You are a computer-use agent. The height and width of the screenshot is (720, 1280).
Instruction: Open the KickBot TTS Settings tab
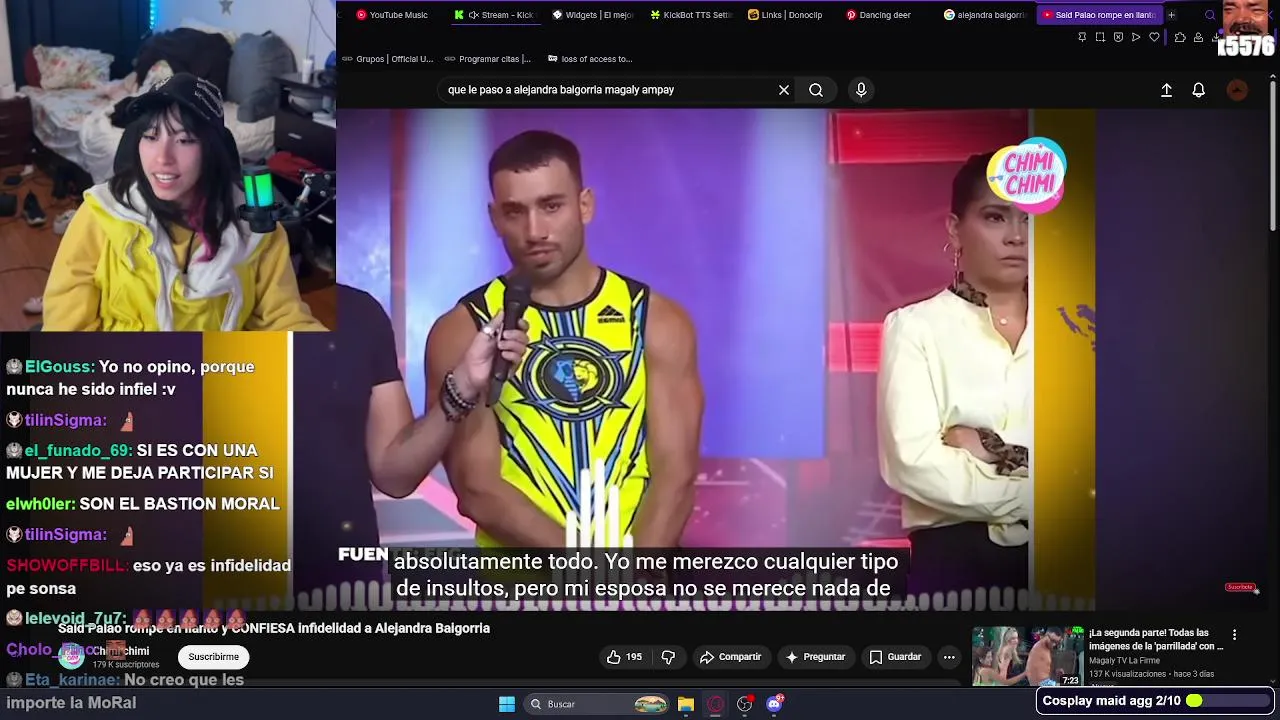click(x=690, y=15)
